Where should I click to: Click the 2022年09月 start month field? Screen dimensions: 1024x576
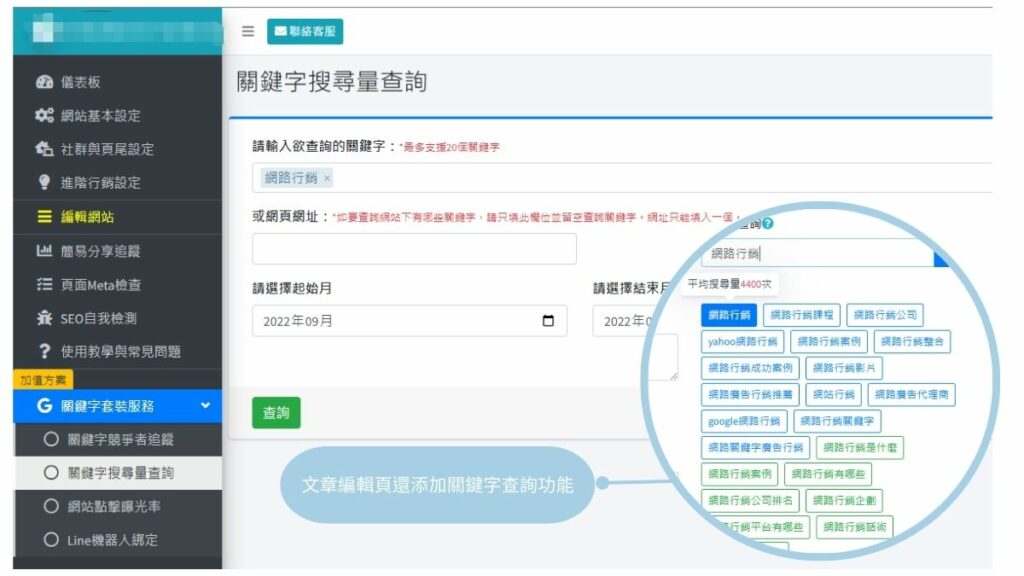pyautogui.click(x=409, y=321)
